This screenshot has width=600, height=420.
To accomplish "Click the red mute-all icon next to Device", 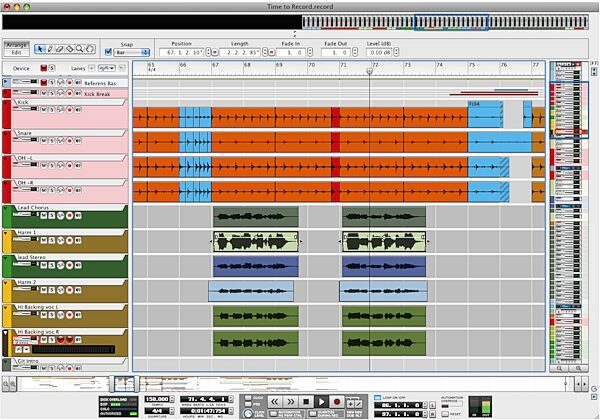I will (x=44, y=68).
